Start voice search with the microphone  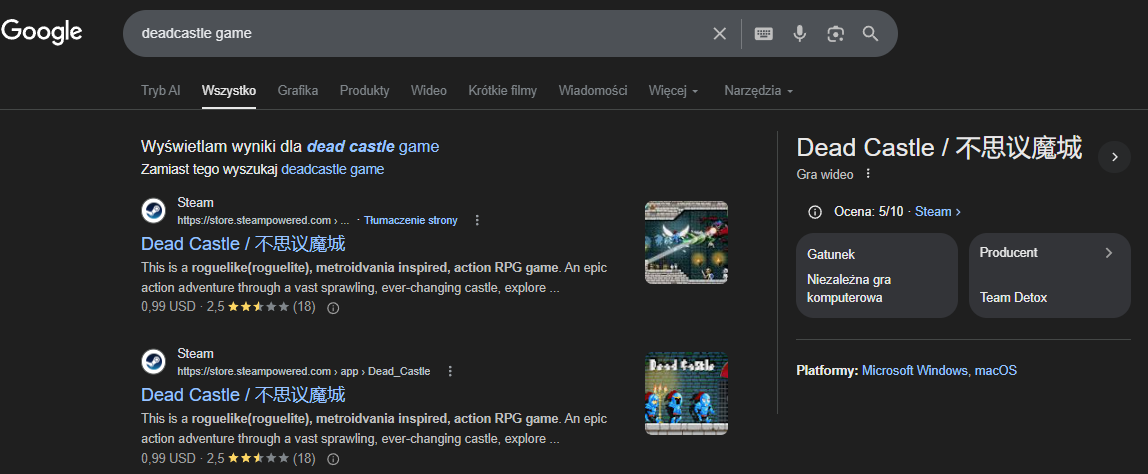tap(800, 33)
